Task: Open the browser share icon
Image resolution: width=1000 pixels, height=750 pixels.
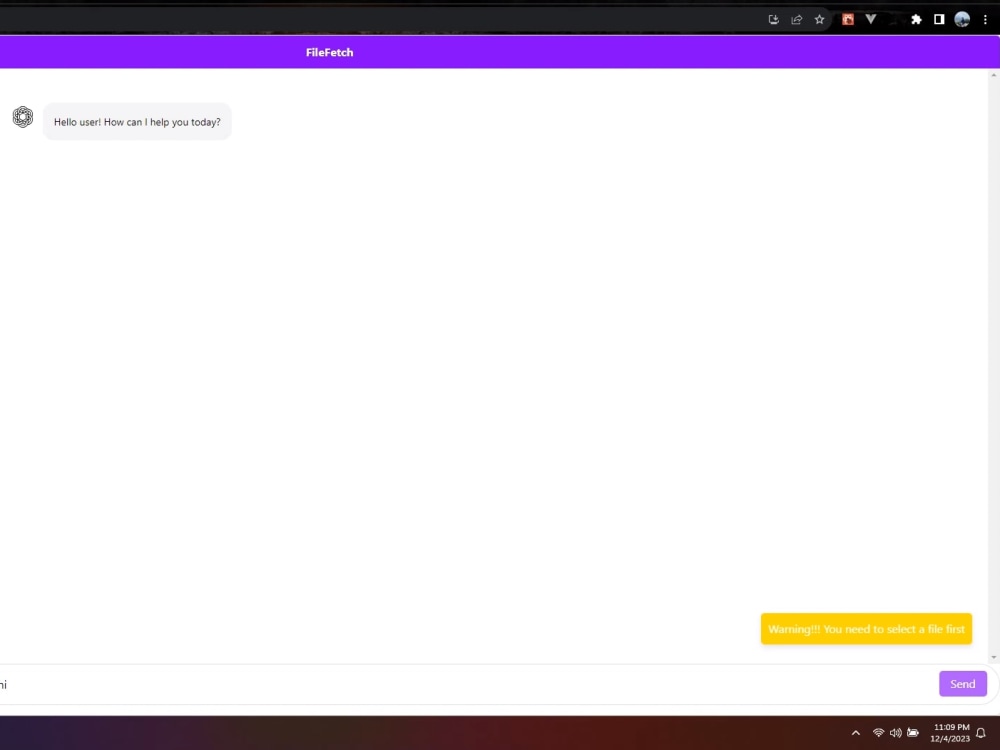Action: (797, 20)
